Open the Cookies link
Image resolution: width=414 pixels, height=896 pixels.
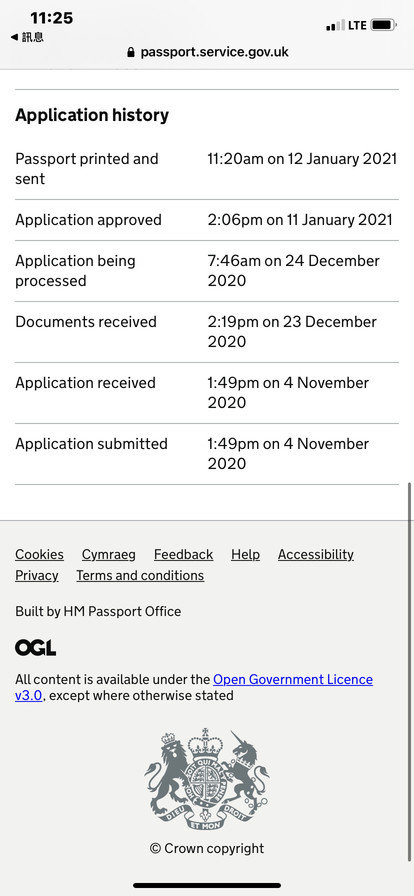39,554
